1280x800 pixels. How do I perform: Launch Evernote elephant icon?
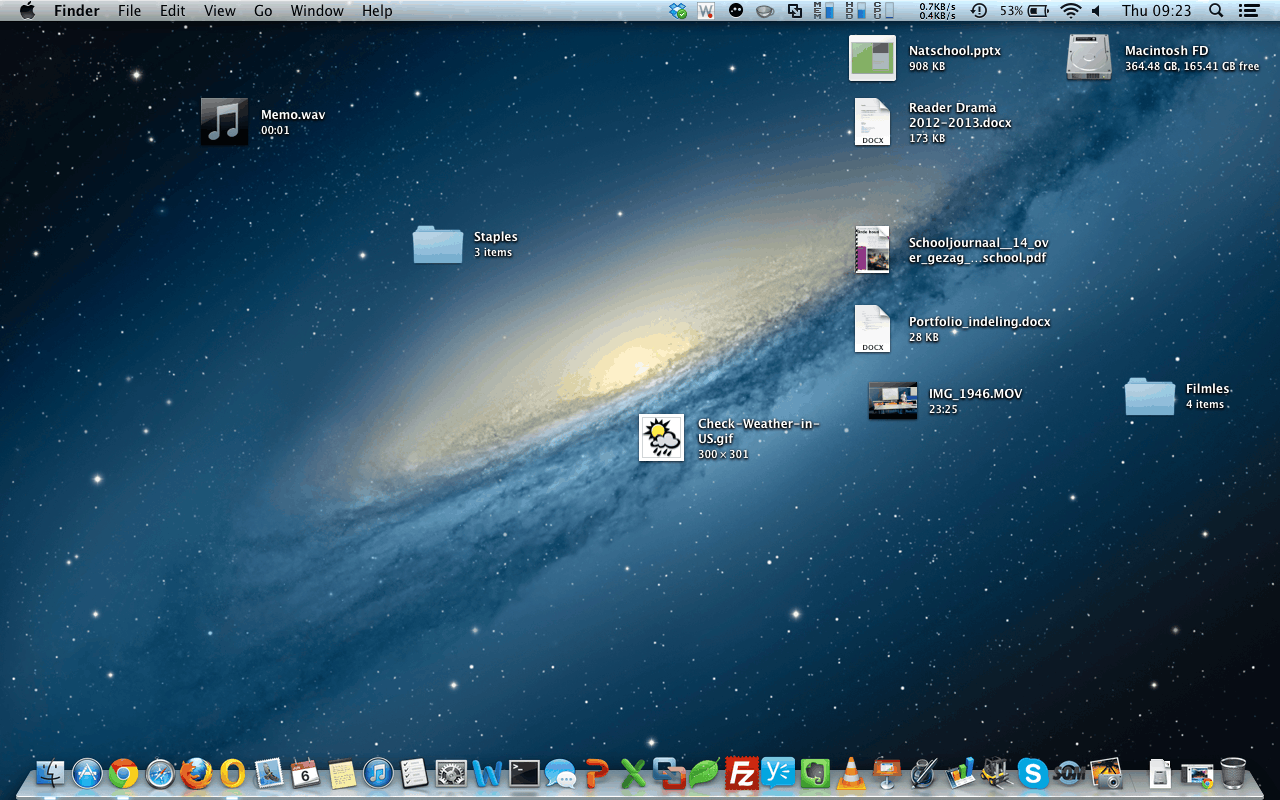(x=815, y=773)
